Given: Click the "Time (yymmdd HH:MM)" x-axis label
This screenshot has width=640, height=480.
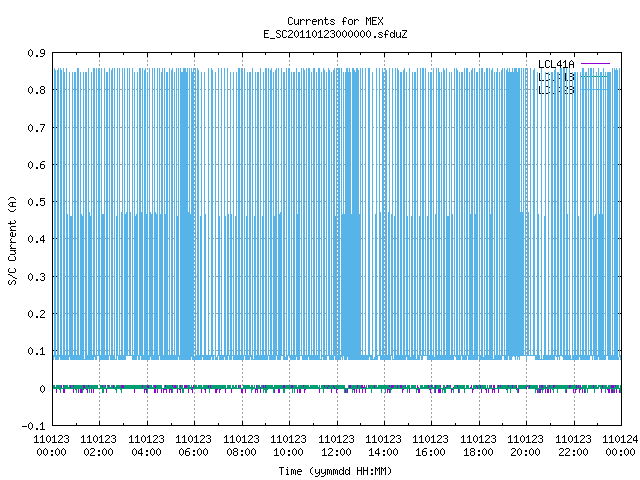Looking at the screenshot, I should coord(335,471).
